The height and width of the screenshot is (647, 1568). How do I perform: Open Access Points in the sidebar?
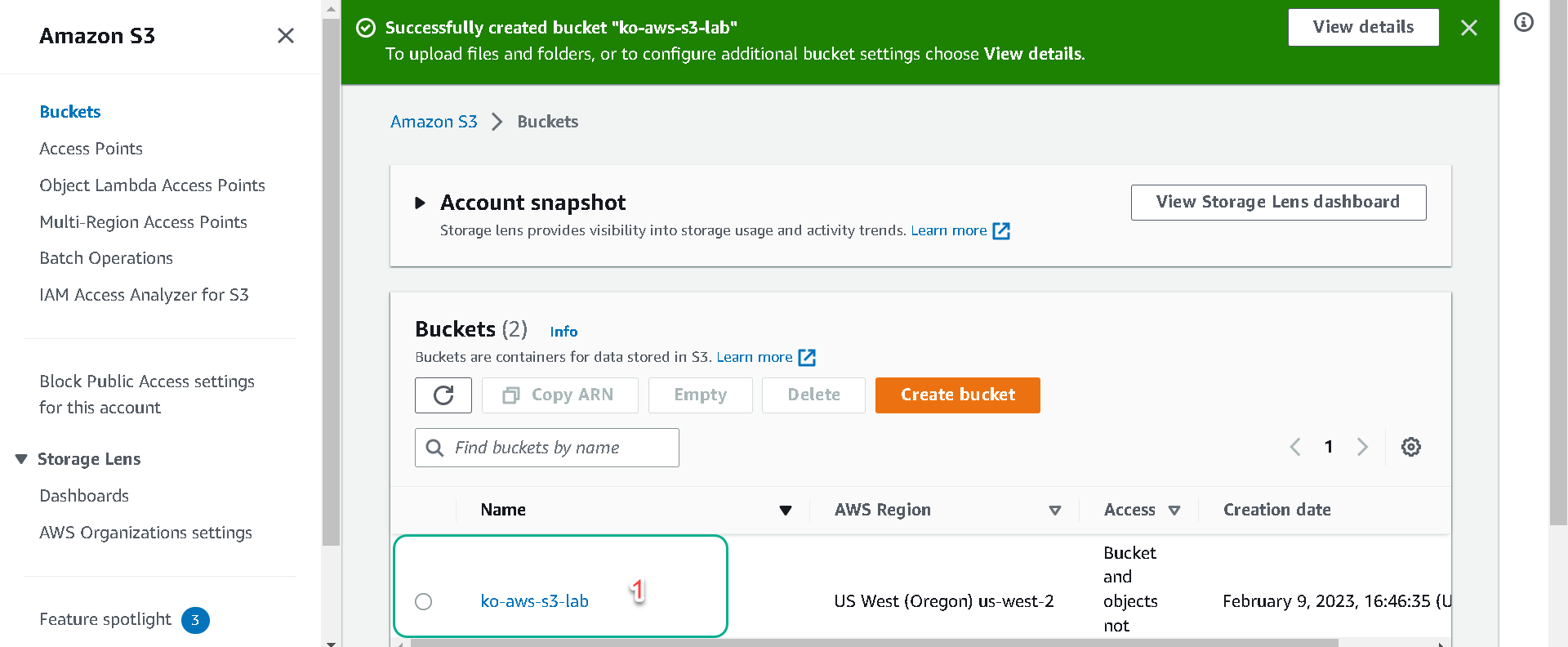(x=91, y=149)
